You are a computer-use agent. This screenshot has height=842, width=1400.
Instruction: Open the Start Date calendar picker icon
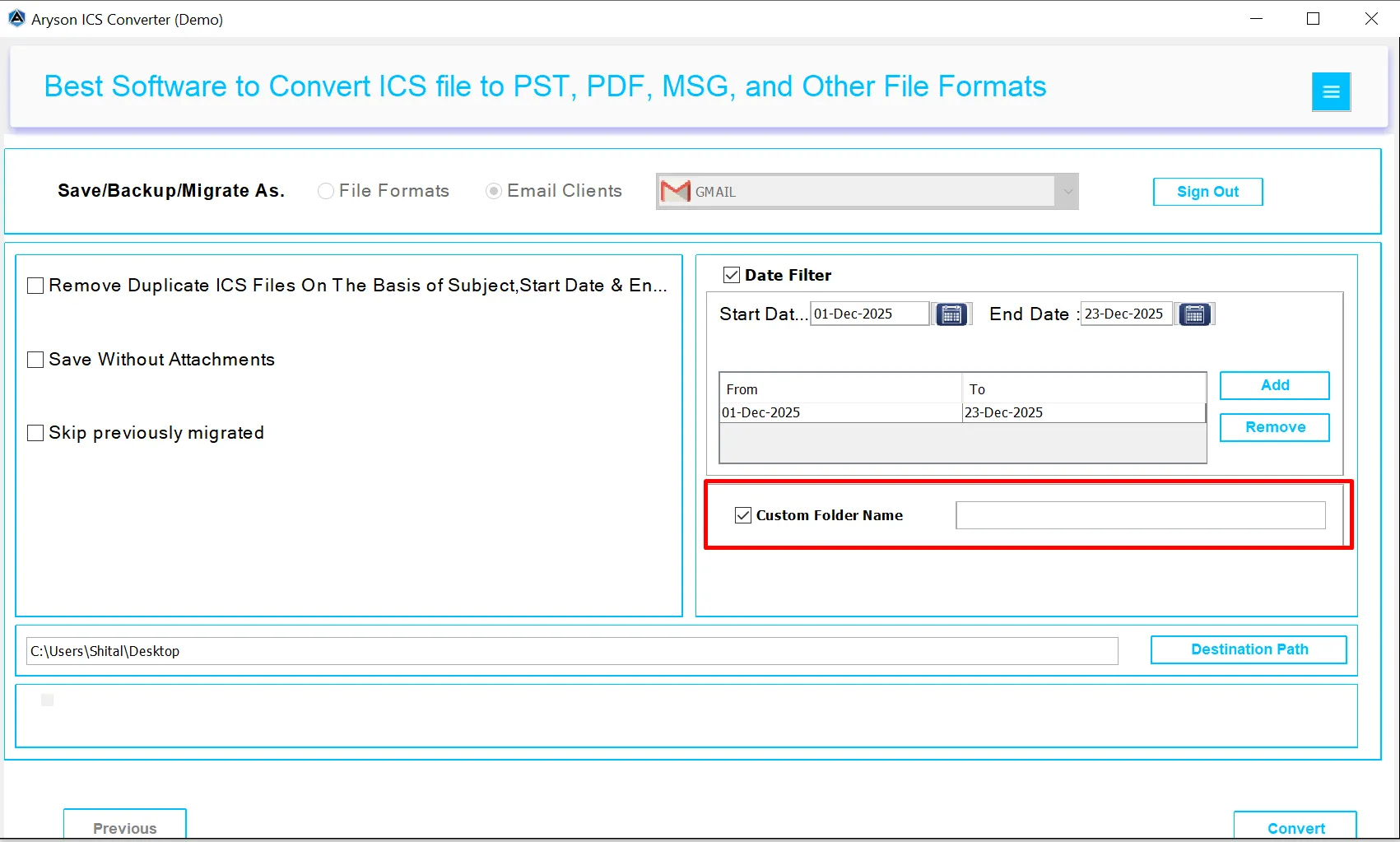click(x=951, y=314)
